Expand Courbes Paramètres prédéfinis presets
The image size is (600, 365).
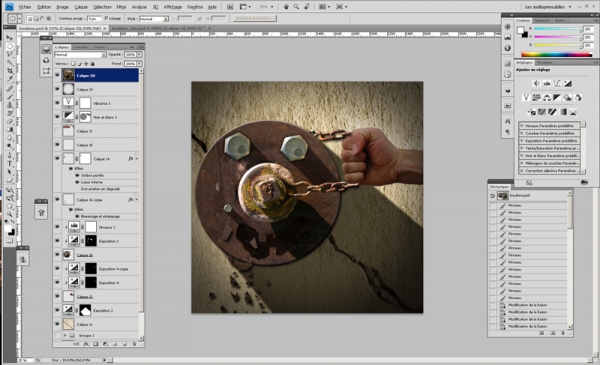point(522,133)
